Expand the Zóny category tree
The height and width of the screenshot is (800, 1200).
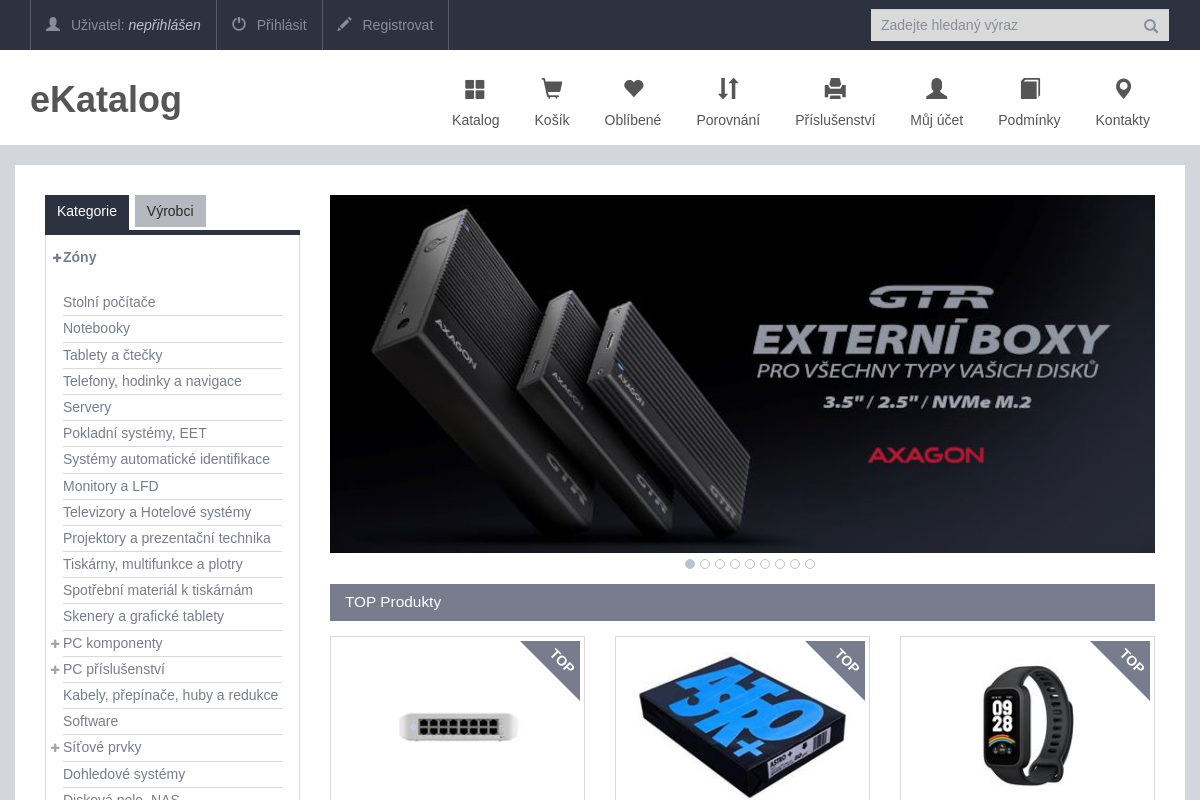[57, 258]
